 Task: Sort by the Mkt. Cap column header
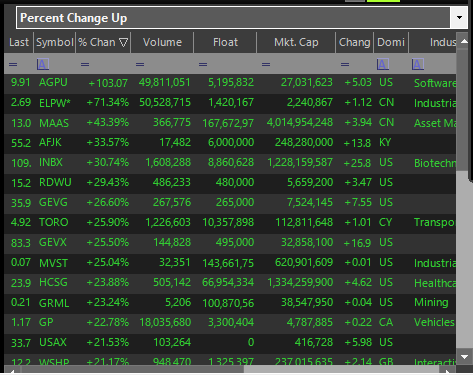click(x=296, y=42)
